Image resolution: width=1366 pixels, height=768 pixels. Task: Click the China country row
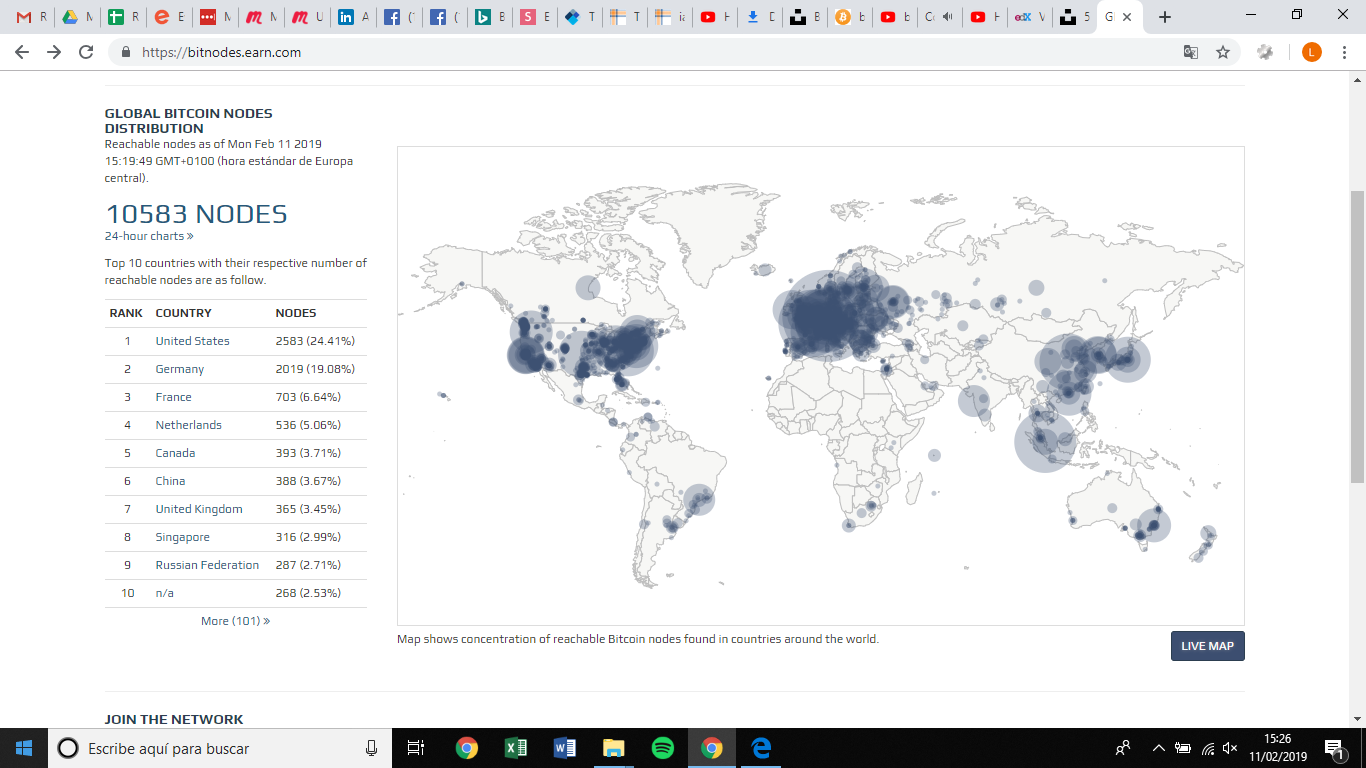point(236,481)
